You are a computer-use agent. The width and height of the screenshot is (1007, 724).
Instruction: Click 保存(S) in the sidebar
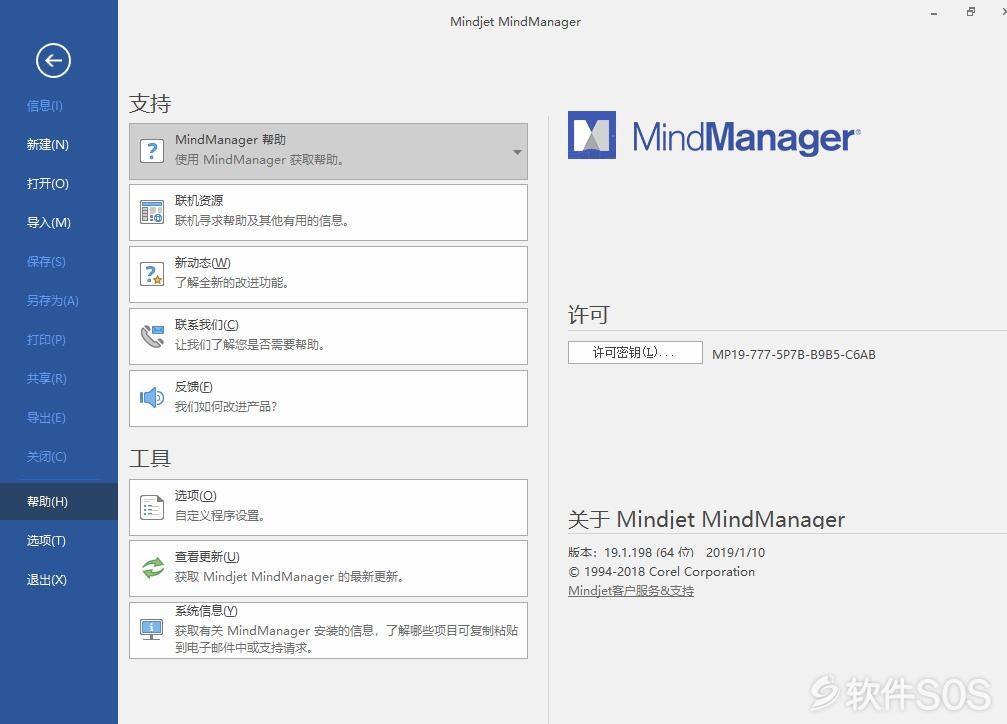click(x=46, y=261)
